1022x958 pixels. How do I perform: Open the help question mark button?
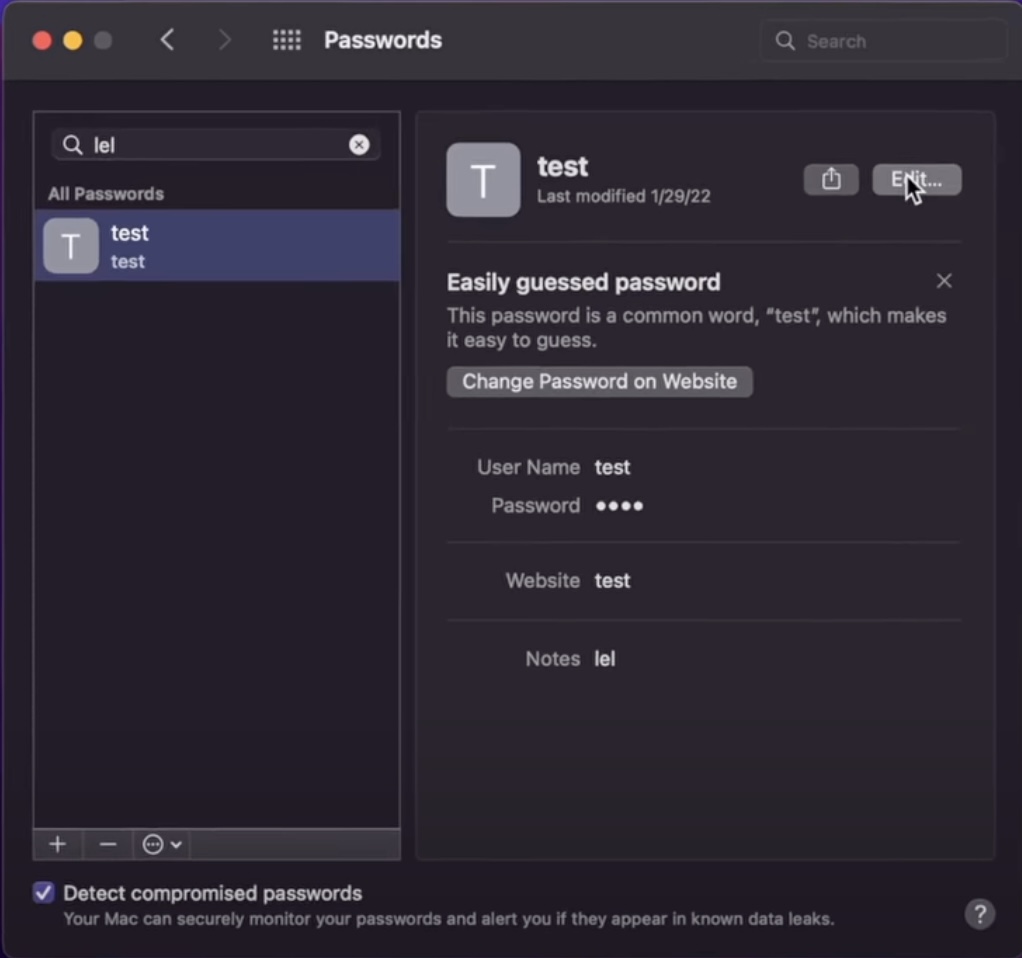pos(980,913)
